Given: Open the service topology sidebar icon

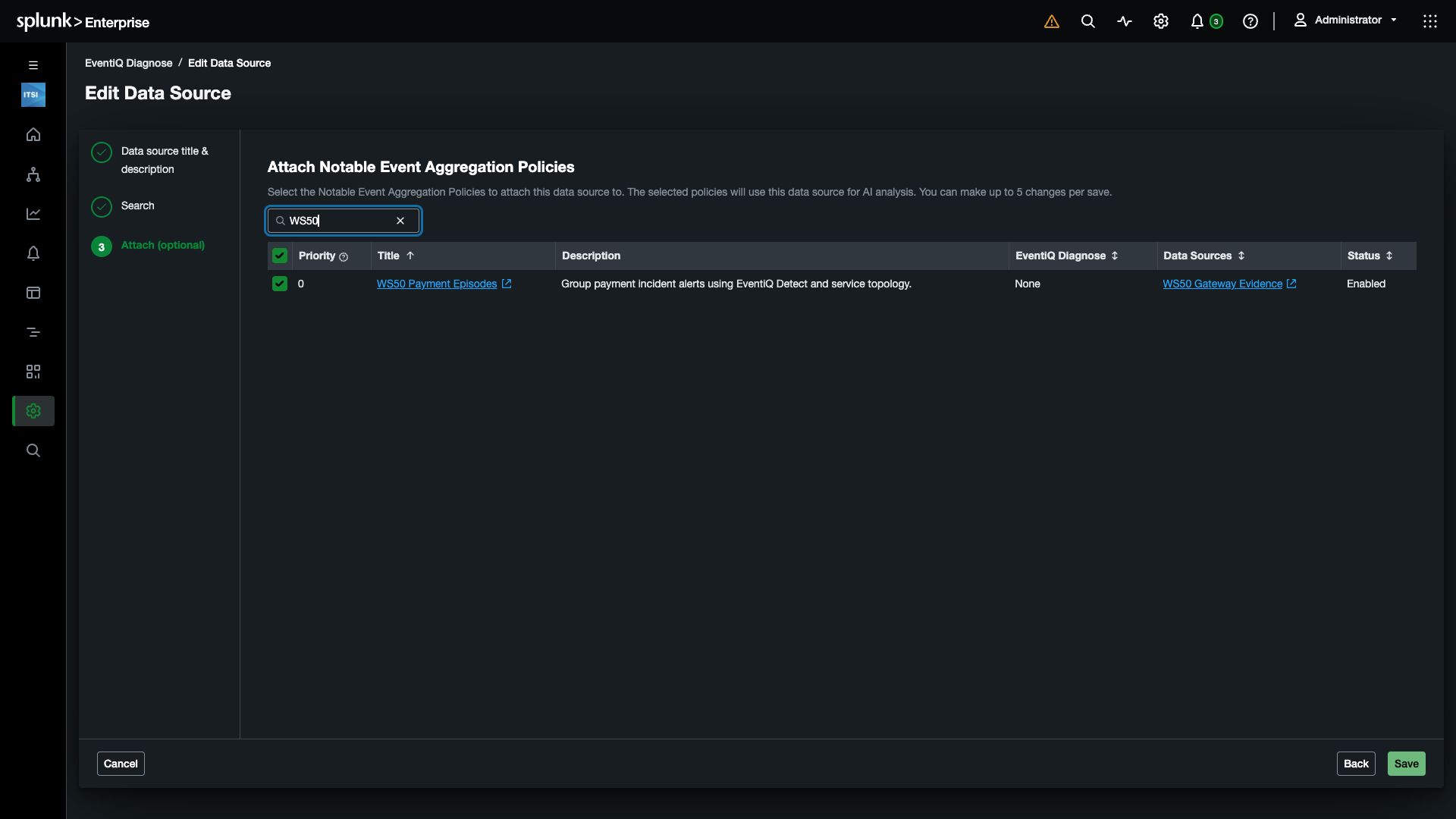Looking at the screenshot, I should (33, 174).
